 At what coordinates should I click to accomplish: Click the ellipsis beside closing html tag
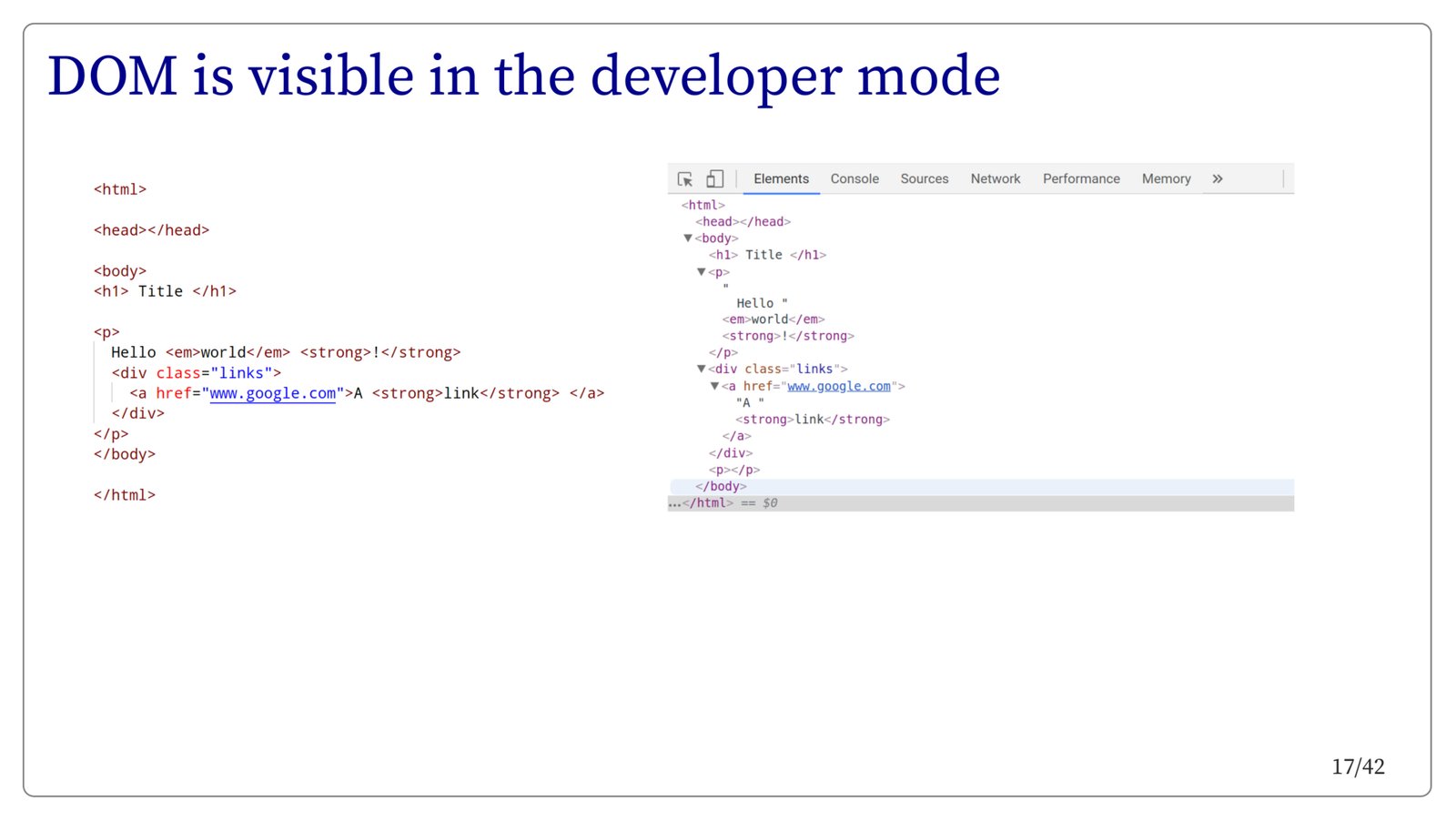tap(674, 503)
